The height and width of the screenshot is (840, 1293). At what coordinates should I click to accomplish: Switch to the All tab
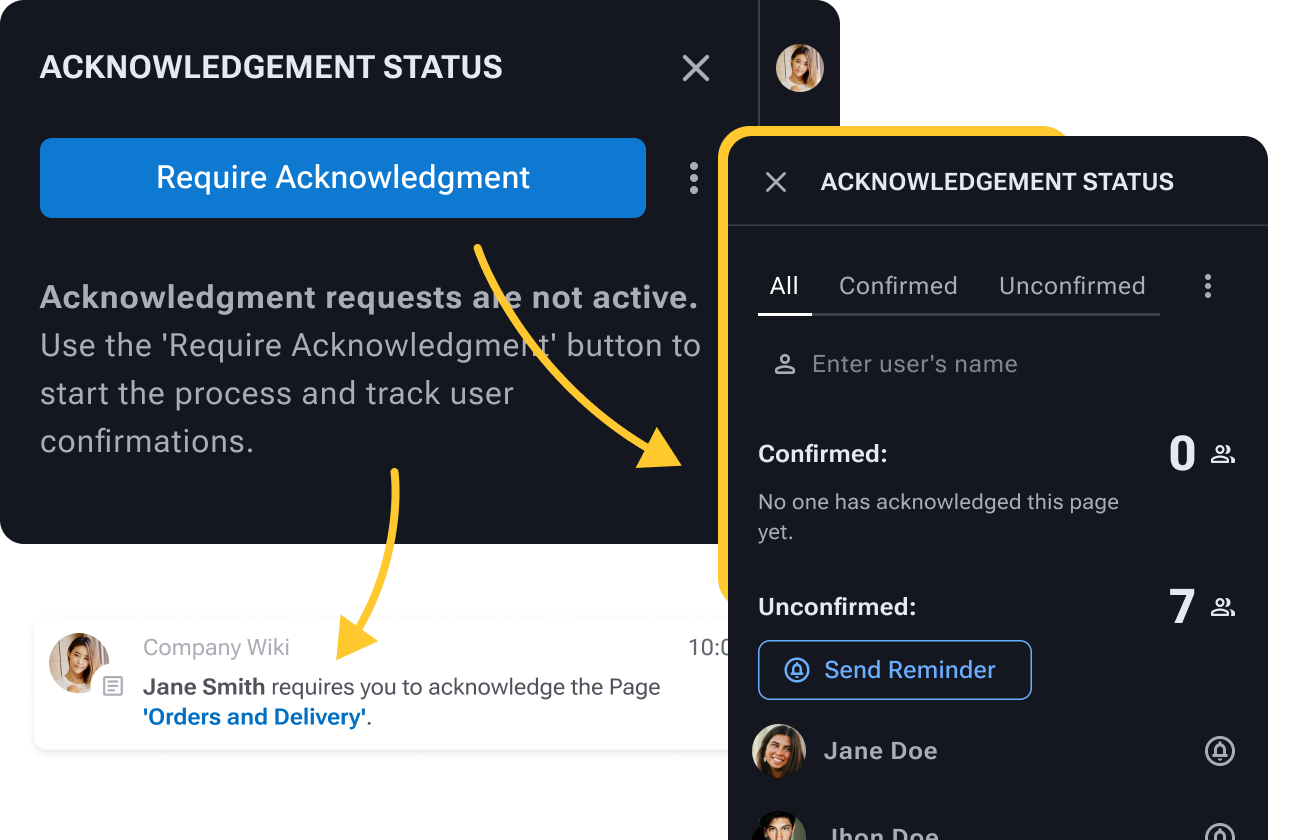tap(784, 286)
